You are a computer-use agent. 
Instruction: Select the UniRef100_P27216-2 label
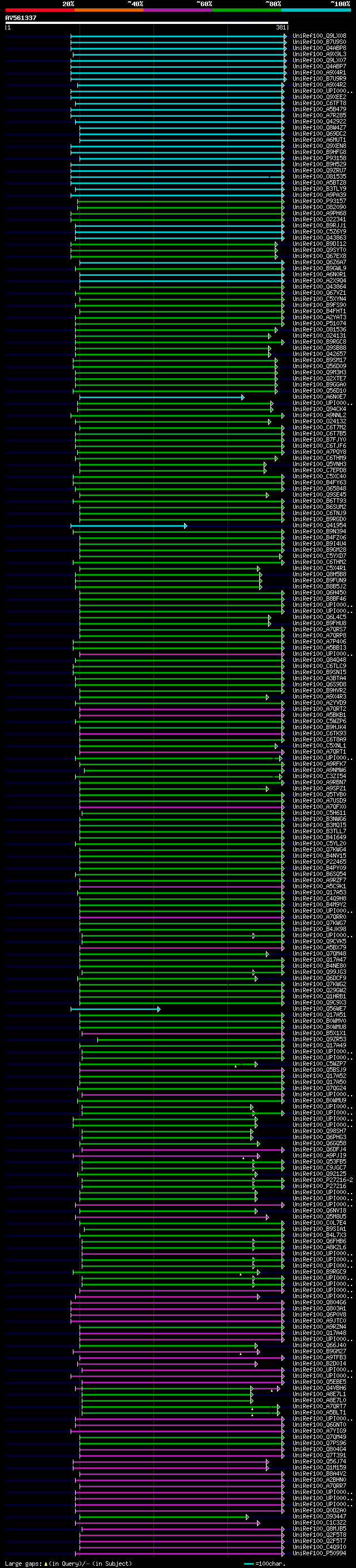click(323, 1180)
